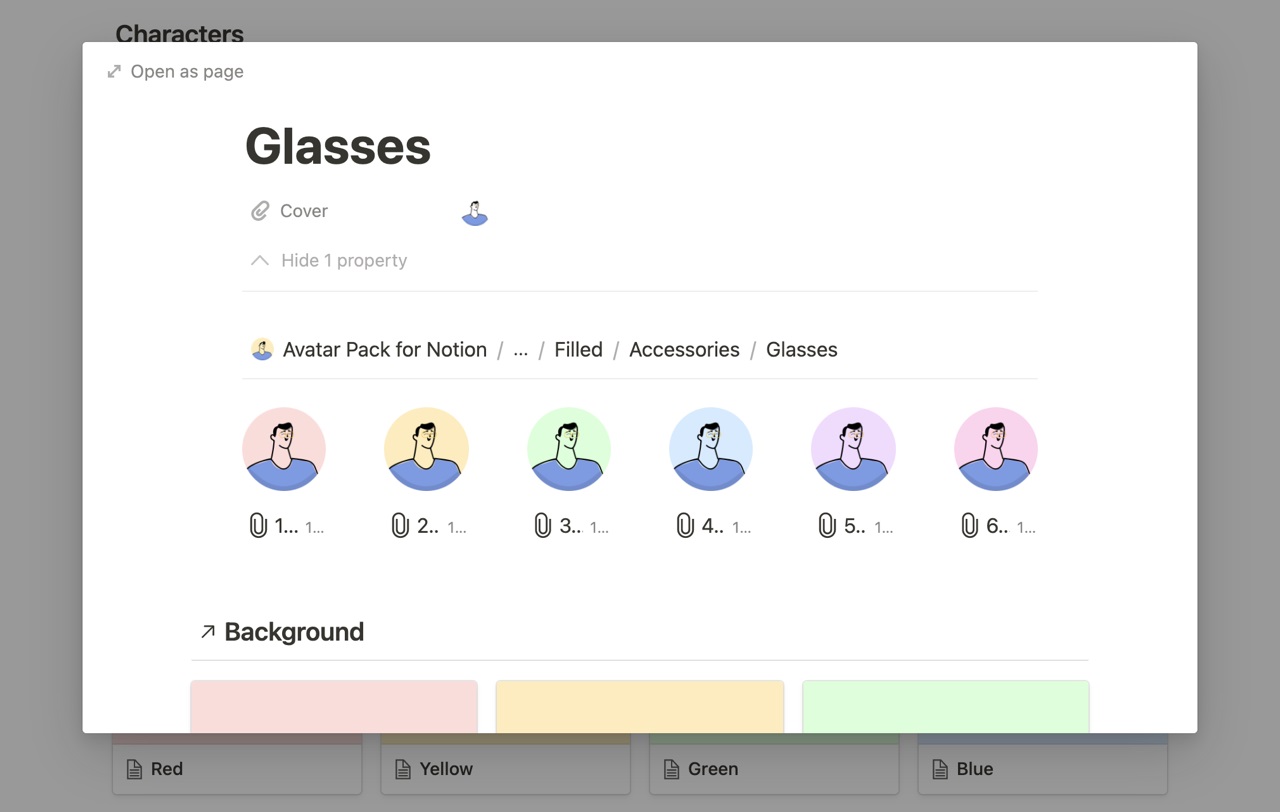This screenshot has width=1280, height=812.
Task: Expand the breadcrumb ellipsis
Action: point(520,349)
